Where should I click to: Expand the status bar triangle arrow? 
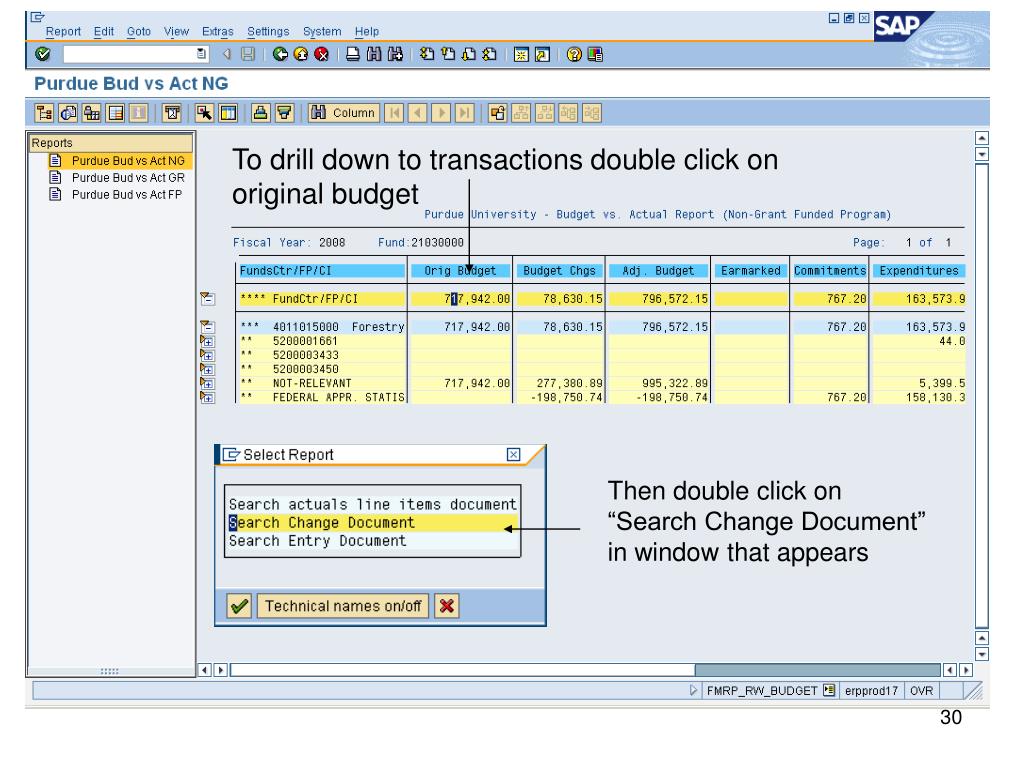694,690
